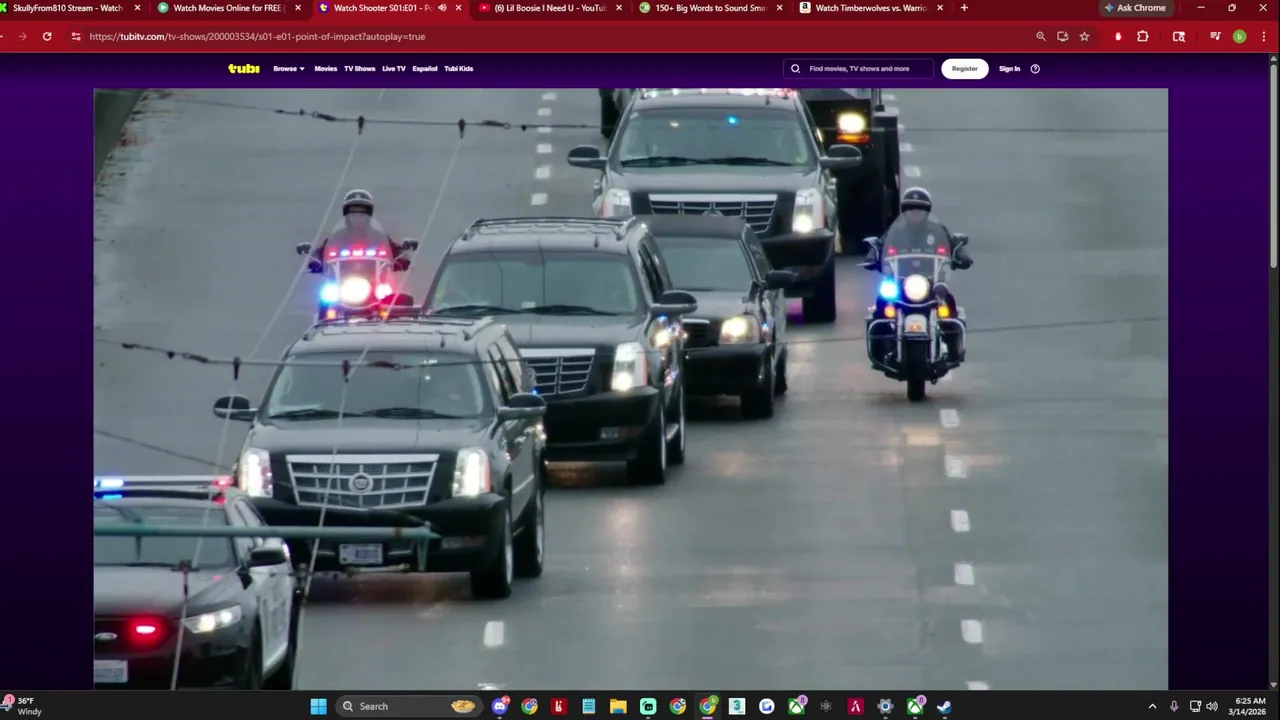Switch to 150+ Big Words tab

[710, 8]
